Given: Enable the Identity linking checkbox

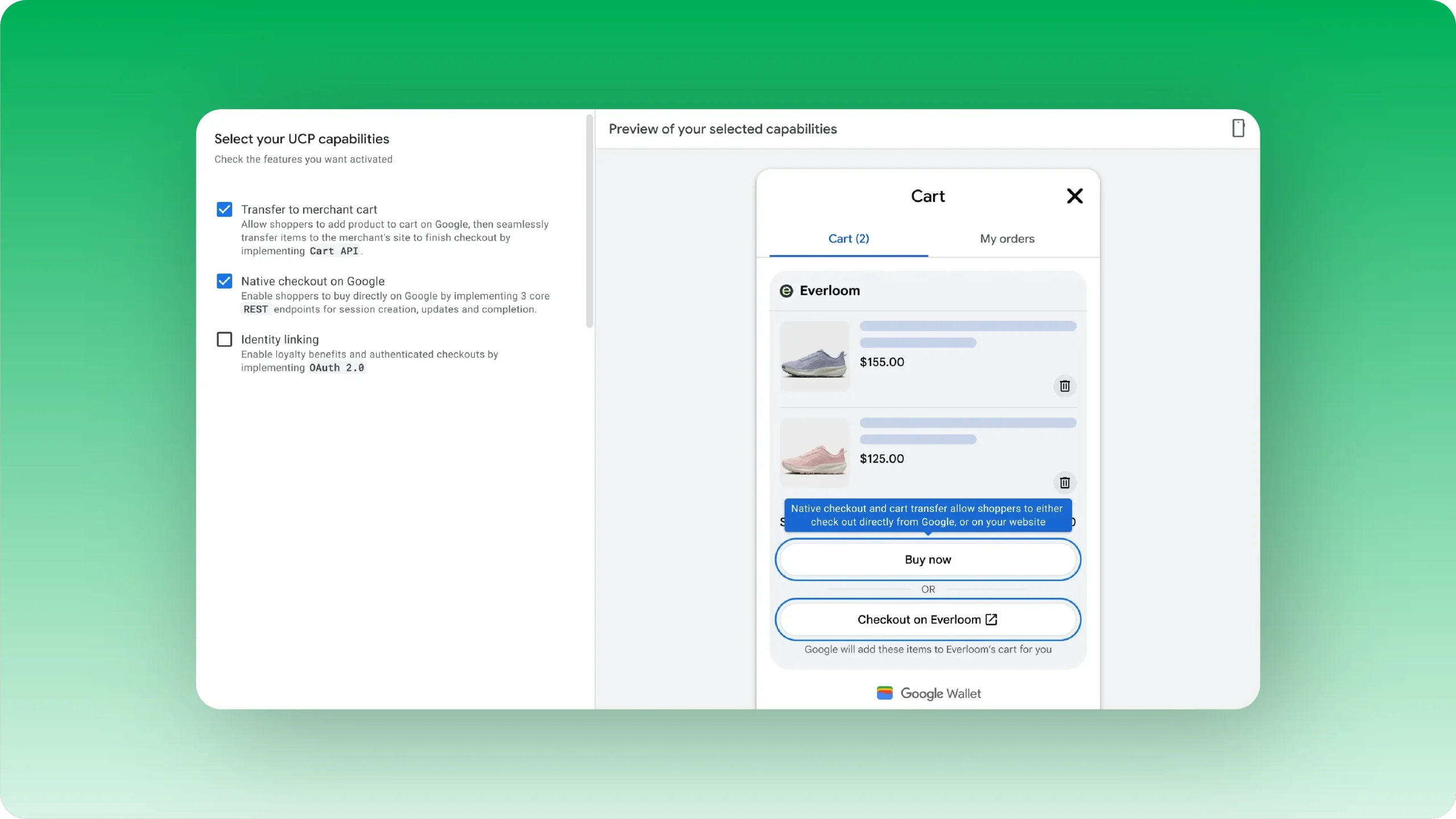Looking at the screenshot, I should coord(224,340).
